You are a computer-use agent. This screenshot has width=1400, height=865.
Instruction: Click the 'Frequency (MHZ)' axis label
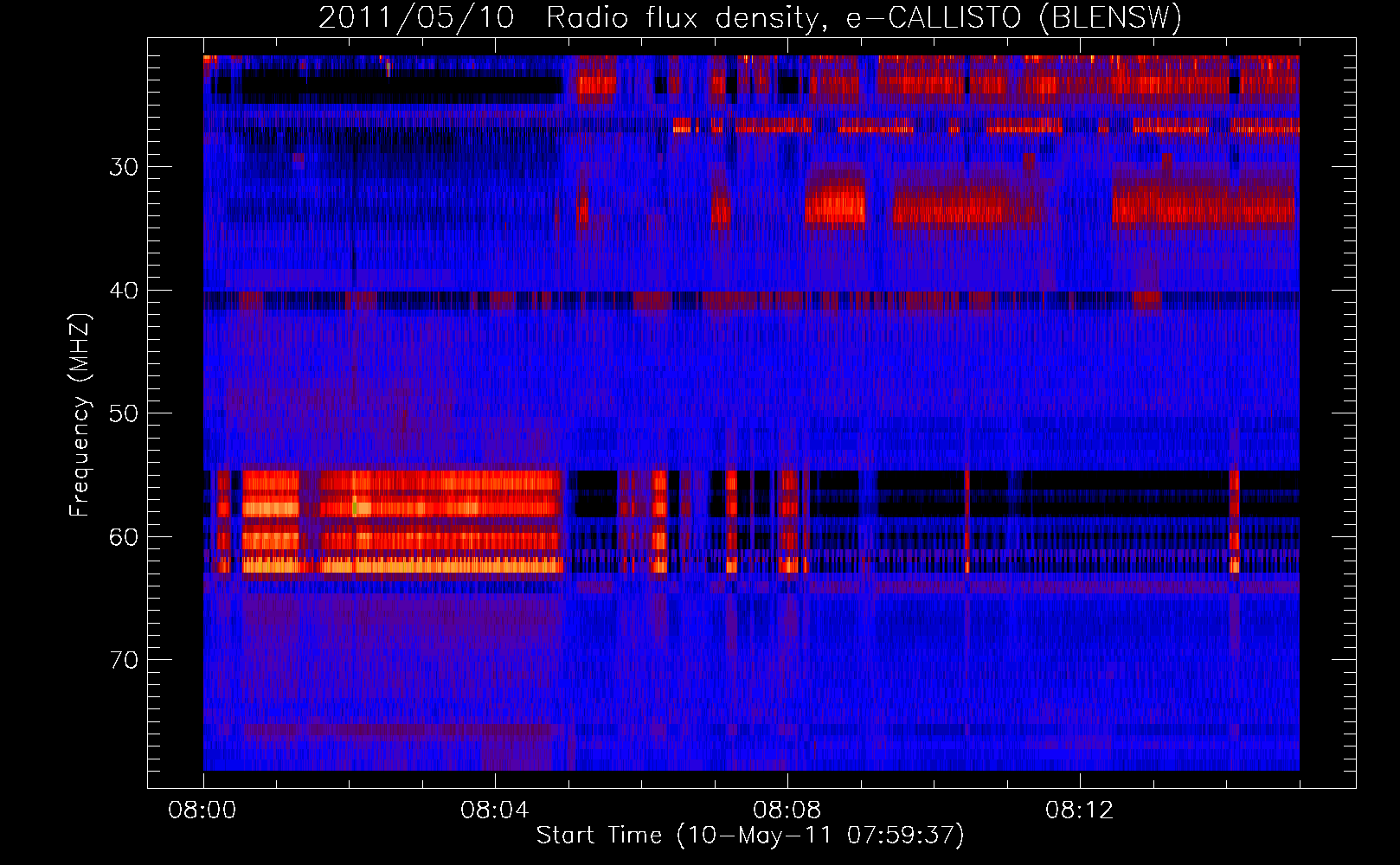click(x=80, y=415)
